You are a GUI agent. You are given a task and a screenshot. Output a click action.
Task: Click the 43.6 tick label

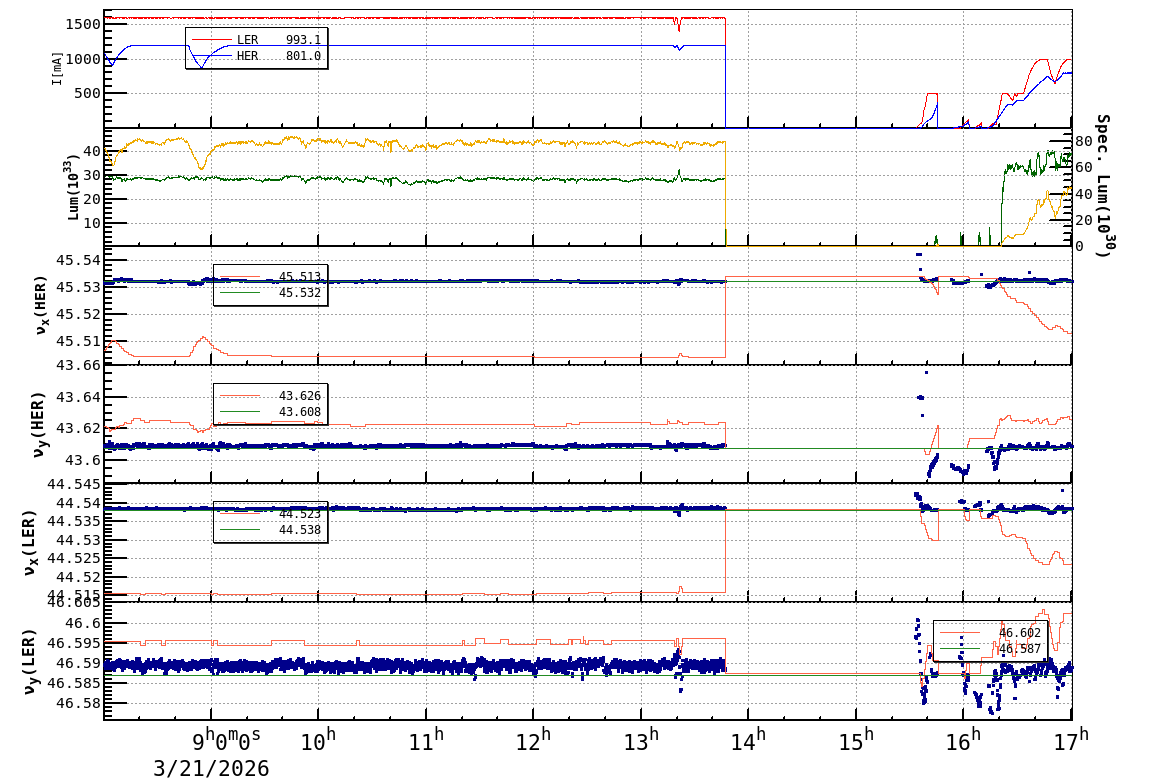(83, 460)
